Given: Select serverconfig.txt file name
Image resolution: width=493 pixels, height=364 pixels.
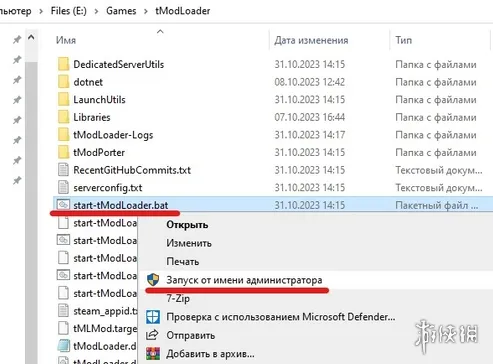Looking at the screenshot, I should tap(108, 188).
